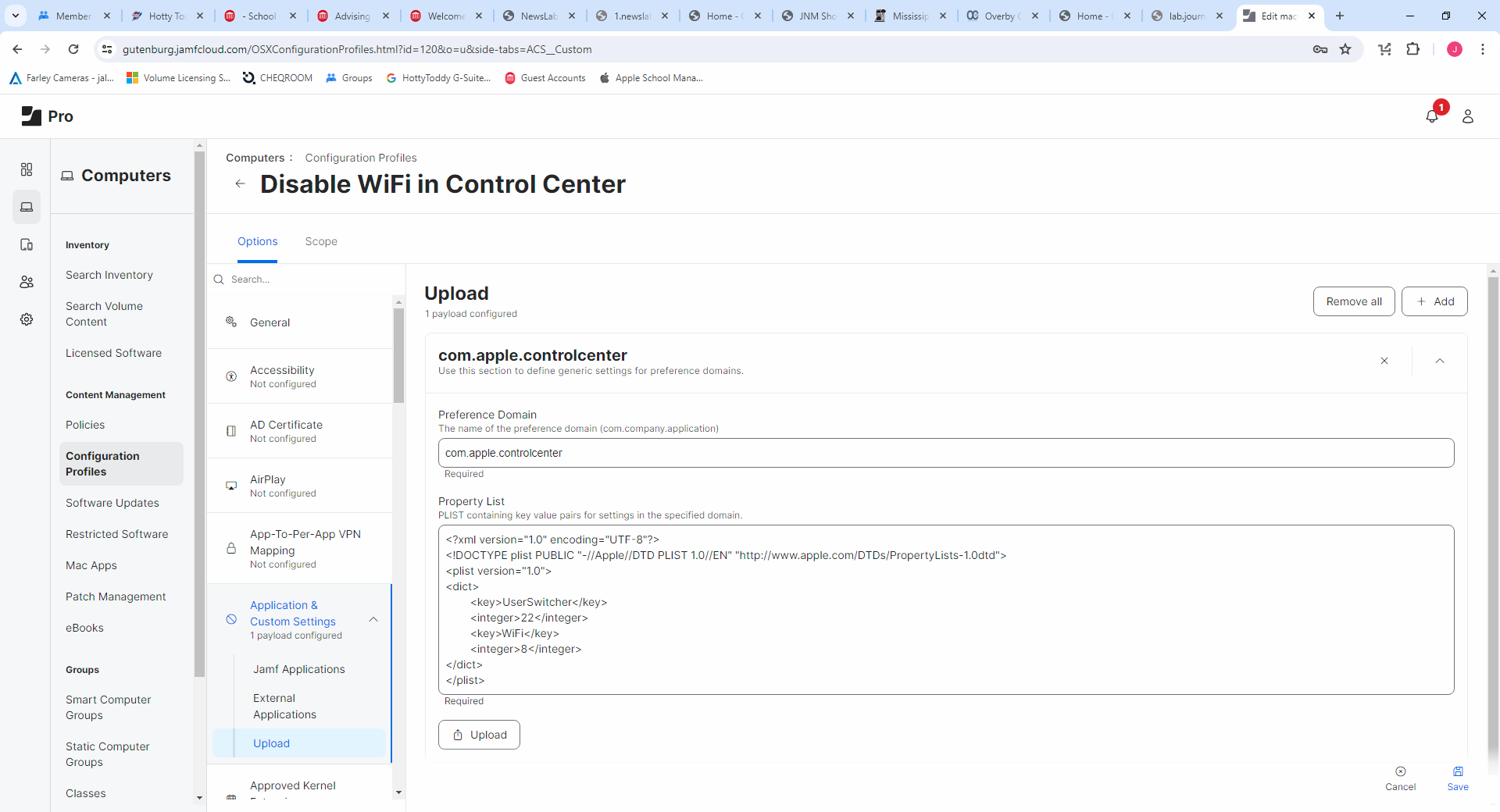1500x812 pixels.
Task: Open the notifications bell icon
Action: click(1432, 116)
